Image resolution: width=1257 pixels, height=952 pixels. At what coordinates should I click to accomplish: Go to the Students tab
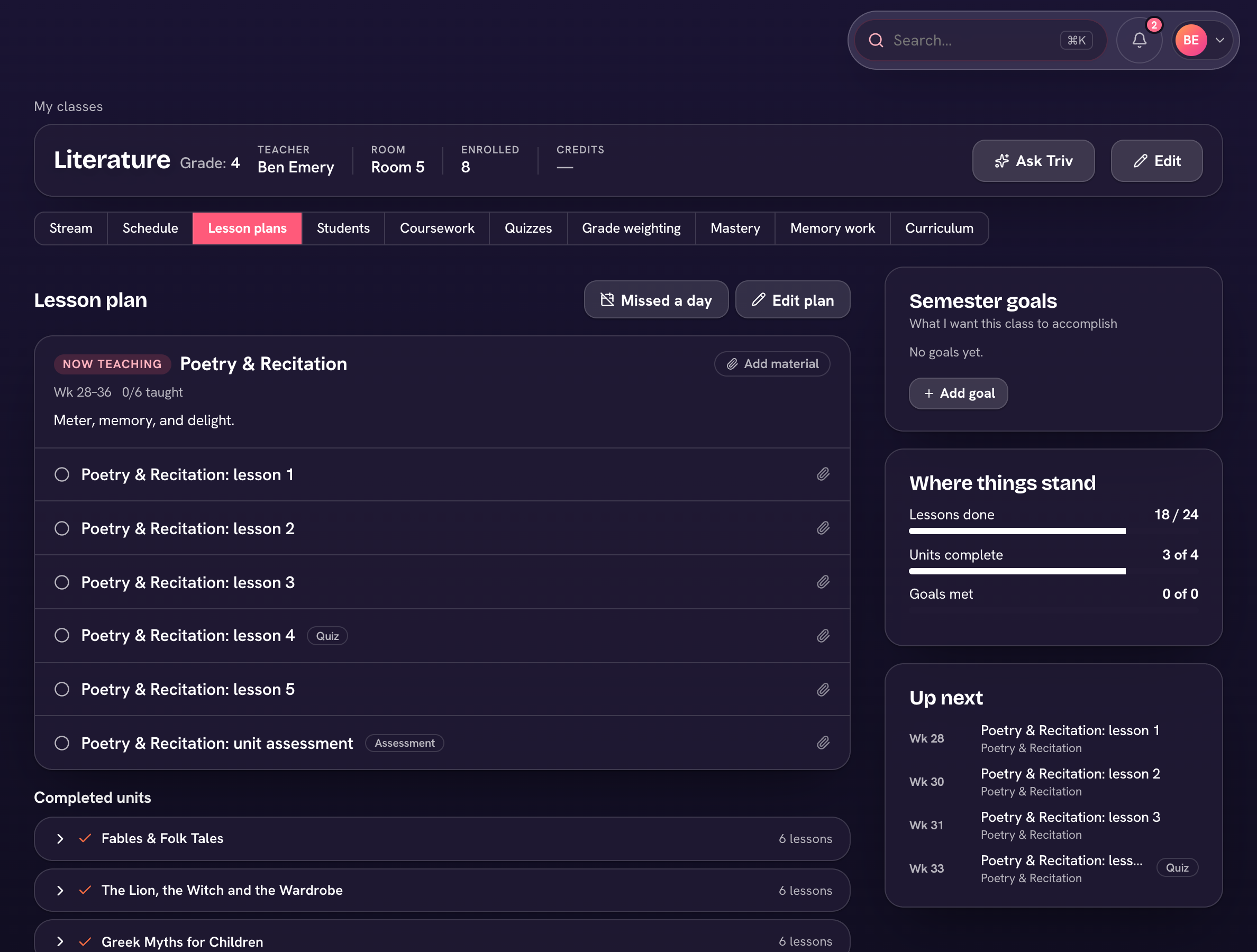(x=343, y=228)
